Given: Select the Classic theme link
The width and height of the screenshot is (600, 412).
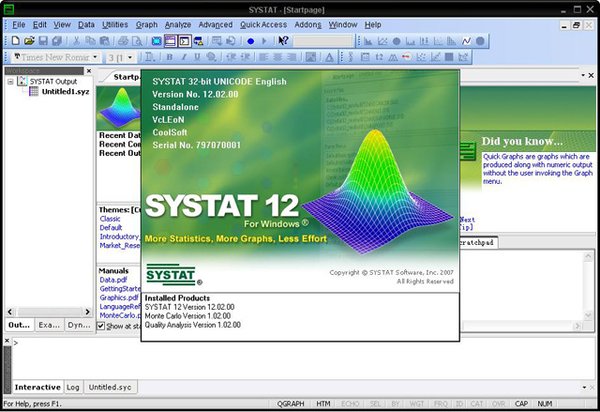Looking at the screenshot, I should pyautogui.click(x=112, y=217).
